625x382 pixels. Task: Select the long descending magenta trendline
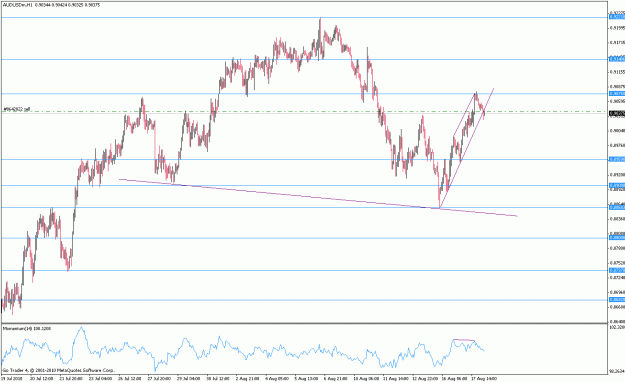(318, 198)
